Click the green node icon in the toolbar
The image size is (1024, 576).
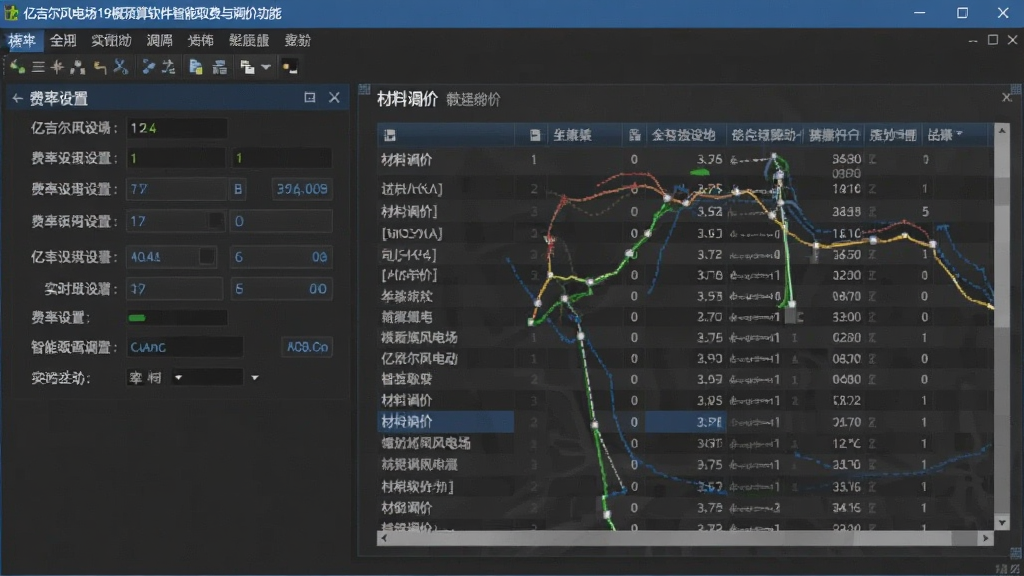tap(17, 67)
